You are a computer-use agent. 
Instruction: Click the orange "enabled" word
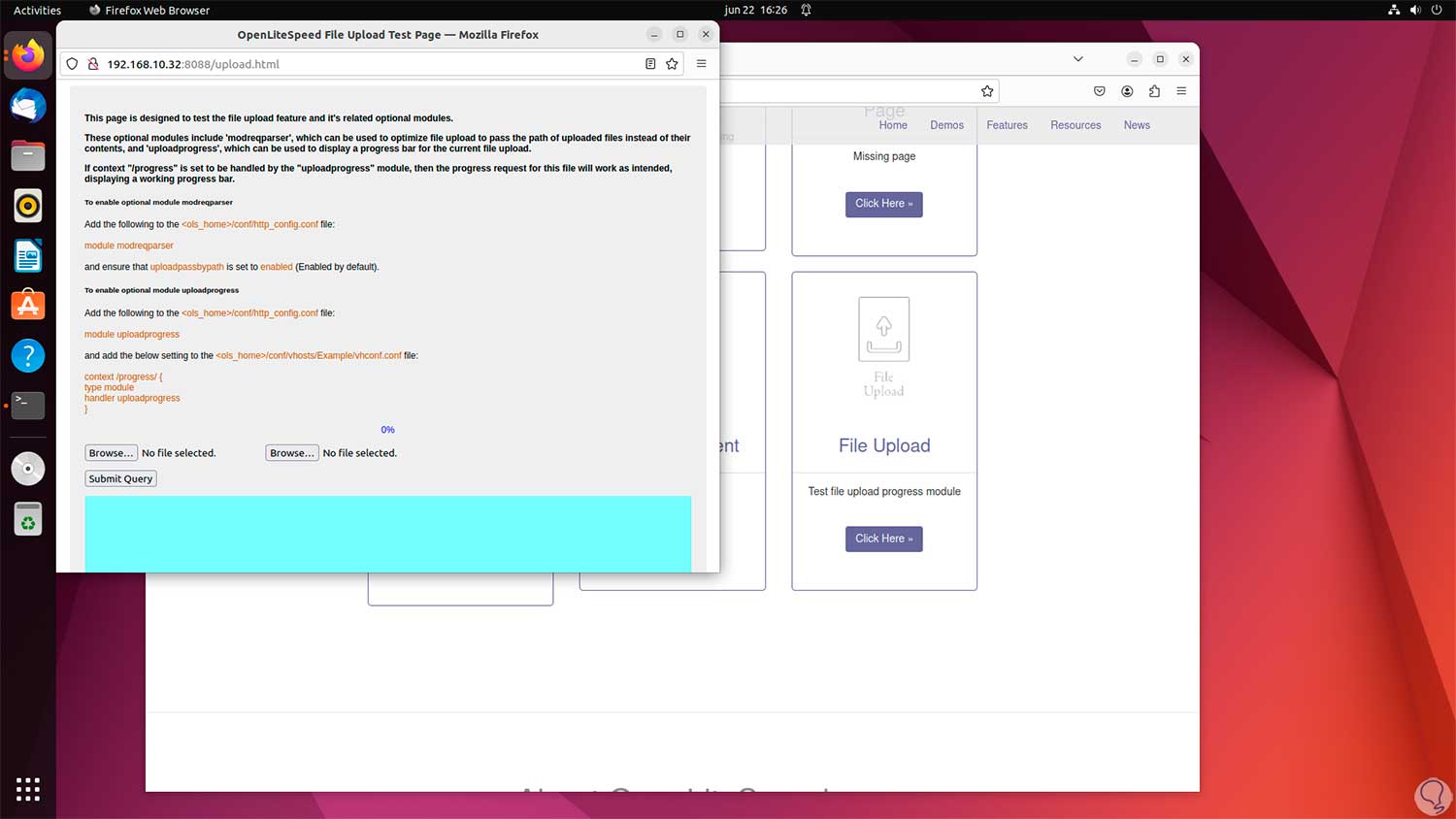(x=277, y=267)
